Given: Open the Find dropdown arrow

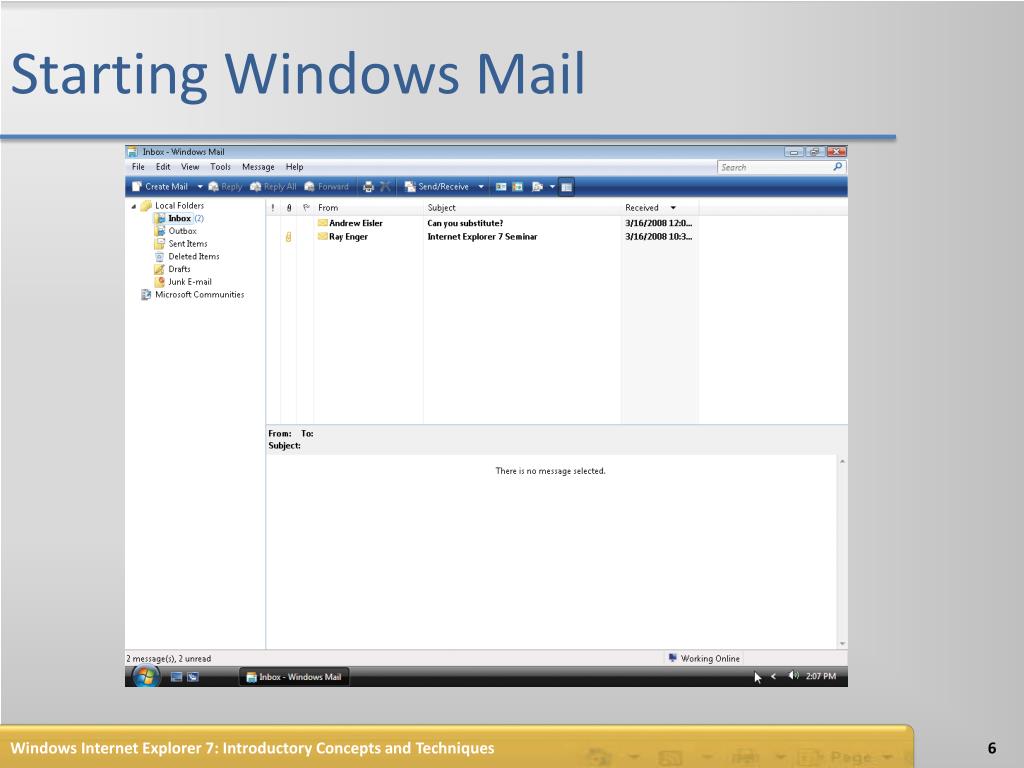Looking at the screenshot, I should [x=552, y=187].
